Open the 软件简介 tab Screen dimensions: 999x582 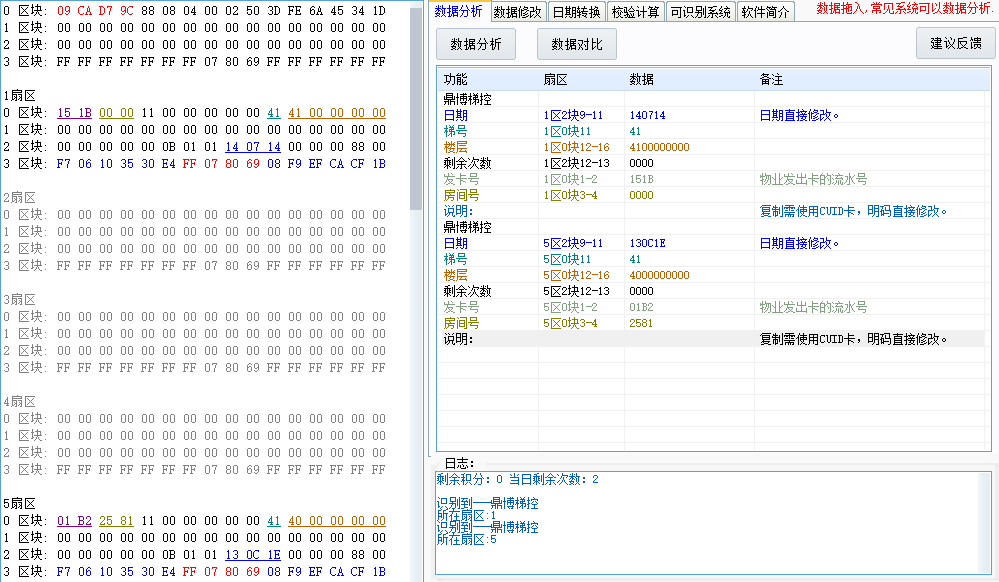click(x=765, y=12)
